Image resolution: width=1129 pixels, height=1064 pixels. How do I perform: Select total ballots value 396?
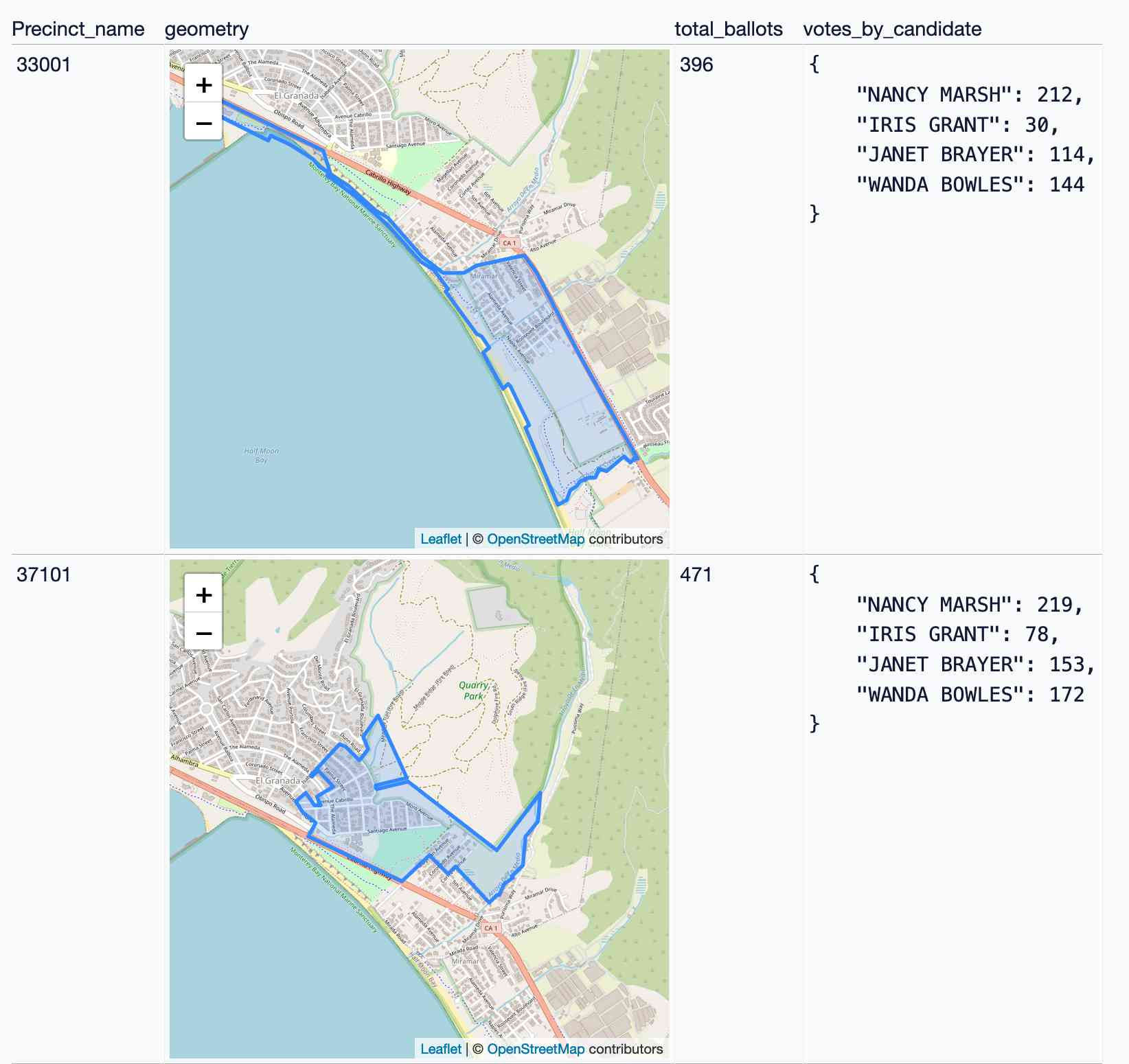(696, 65)
